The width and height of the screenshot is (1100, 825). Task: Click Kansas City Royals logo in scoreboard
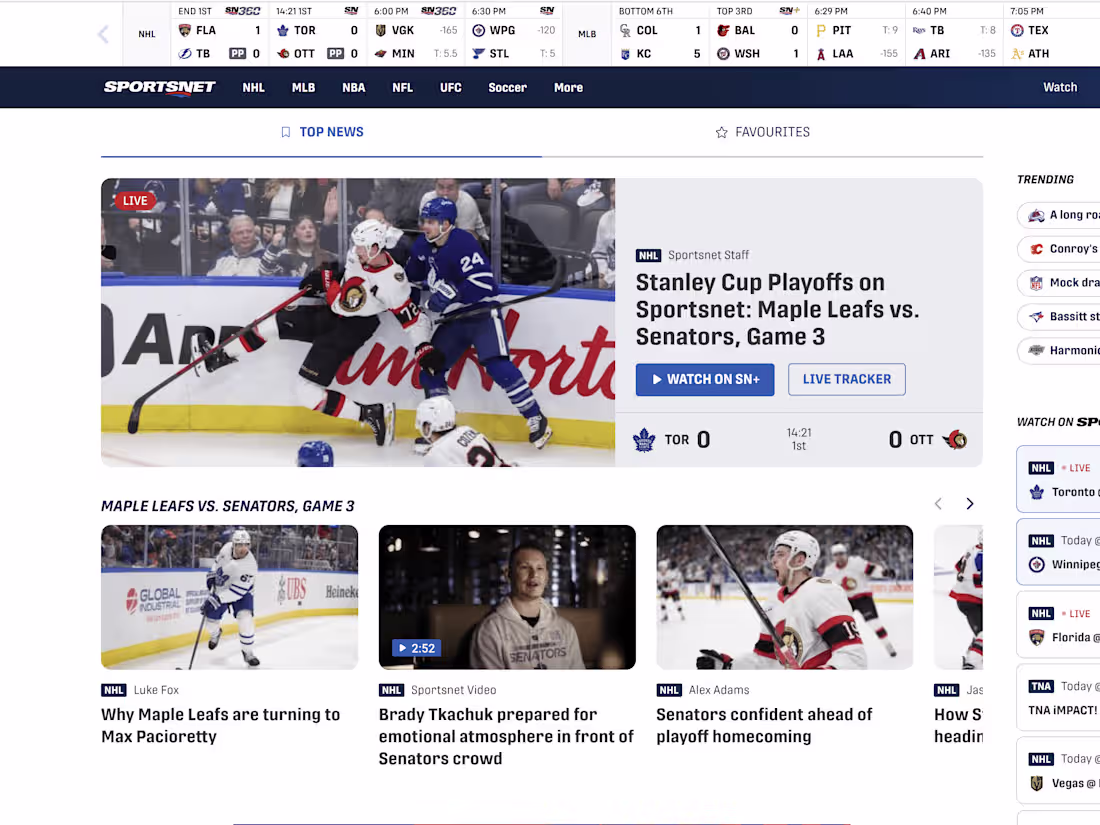point(626,53)
